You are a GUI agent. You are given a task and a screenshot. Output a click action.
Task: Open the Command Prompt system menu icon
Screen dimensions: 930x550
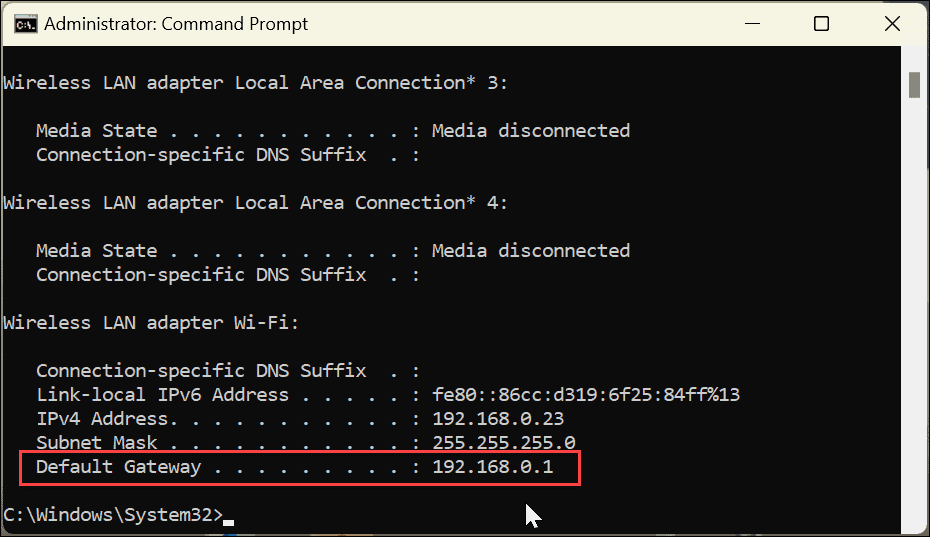(x=24, y=24)
